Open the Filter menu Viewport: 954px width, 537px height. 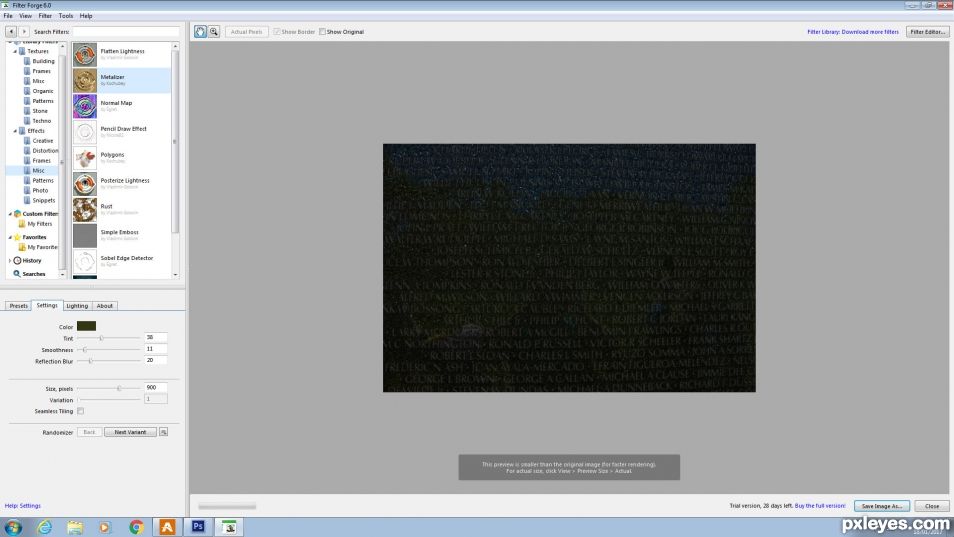point(45,16)
